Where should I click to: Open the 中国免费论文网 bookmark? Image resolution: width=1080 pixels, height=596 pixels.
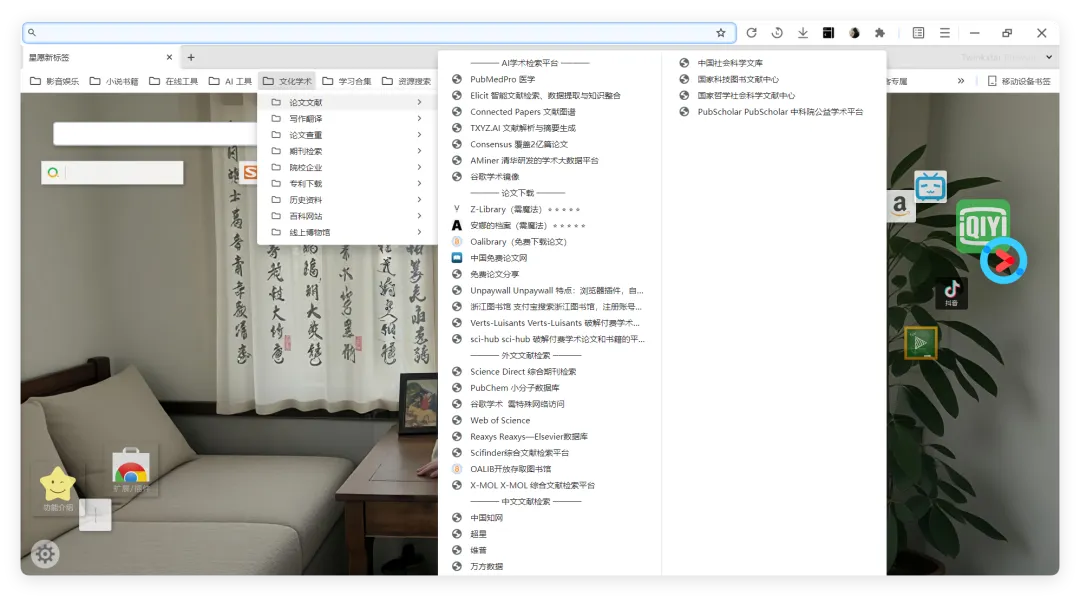(549, 258)
